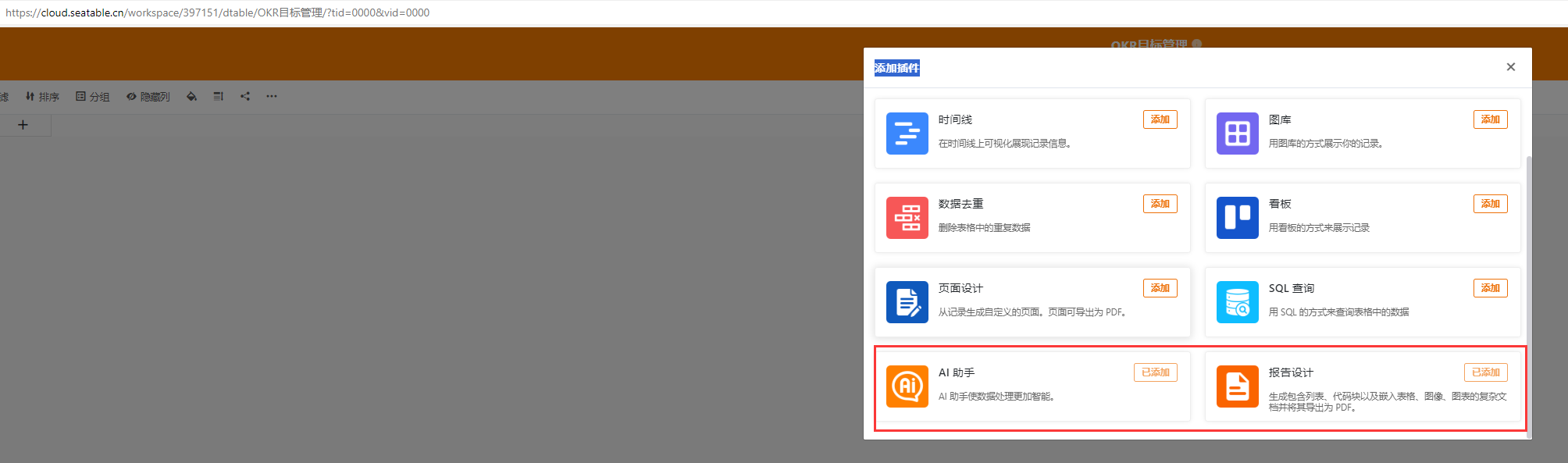The image size is (1568, 463).
Task: Click the SQL 查询 plugin title
Action: click(x=1291, y=288)
